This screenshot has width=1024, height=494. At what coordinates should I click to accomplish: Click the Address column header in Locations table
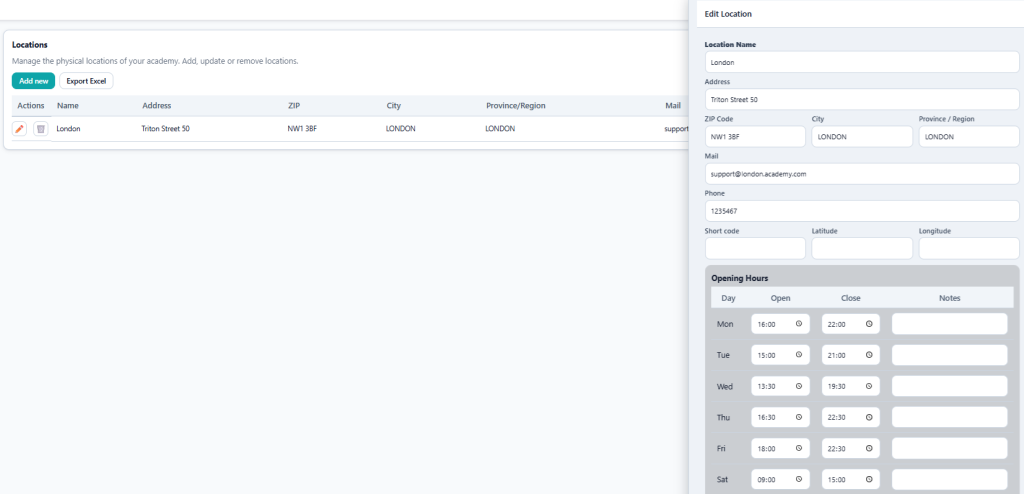157,105
